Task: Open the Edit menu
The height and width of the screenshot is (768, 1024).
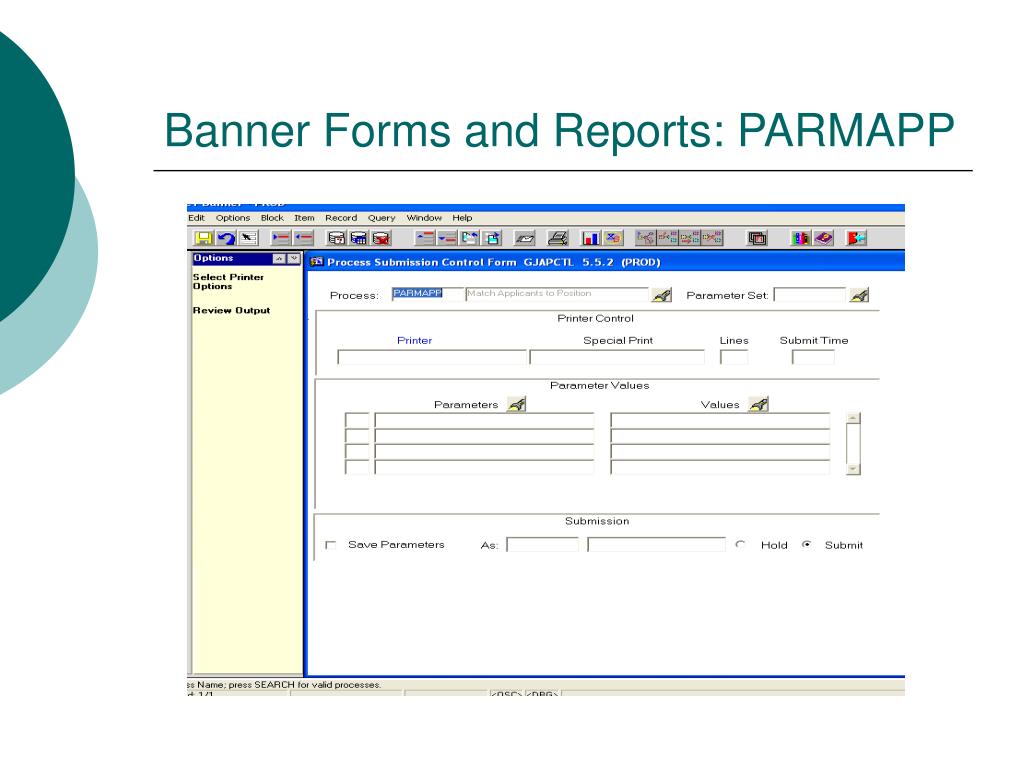Action: [x=196, y=218]
